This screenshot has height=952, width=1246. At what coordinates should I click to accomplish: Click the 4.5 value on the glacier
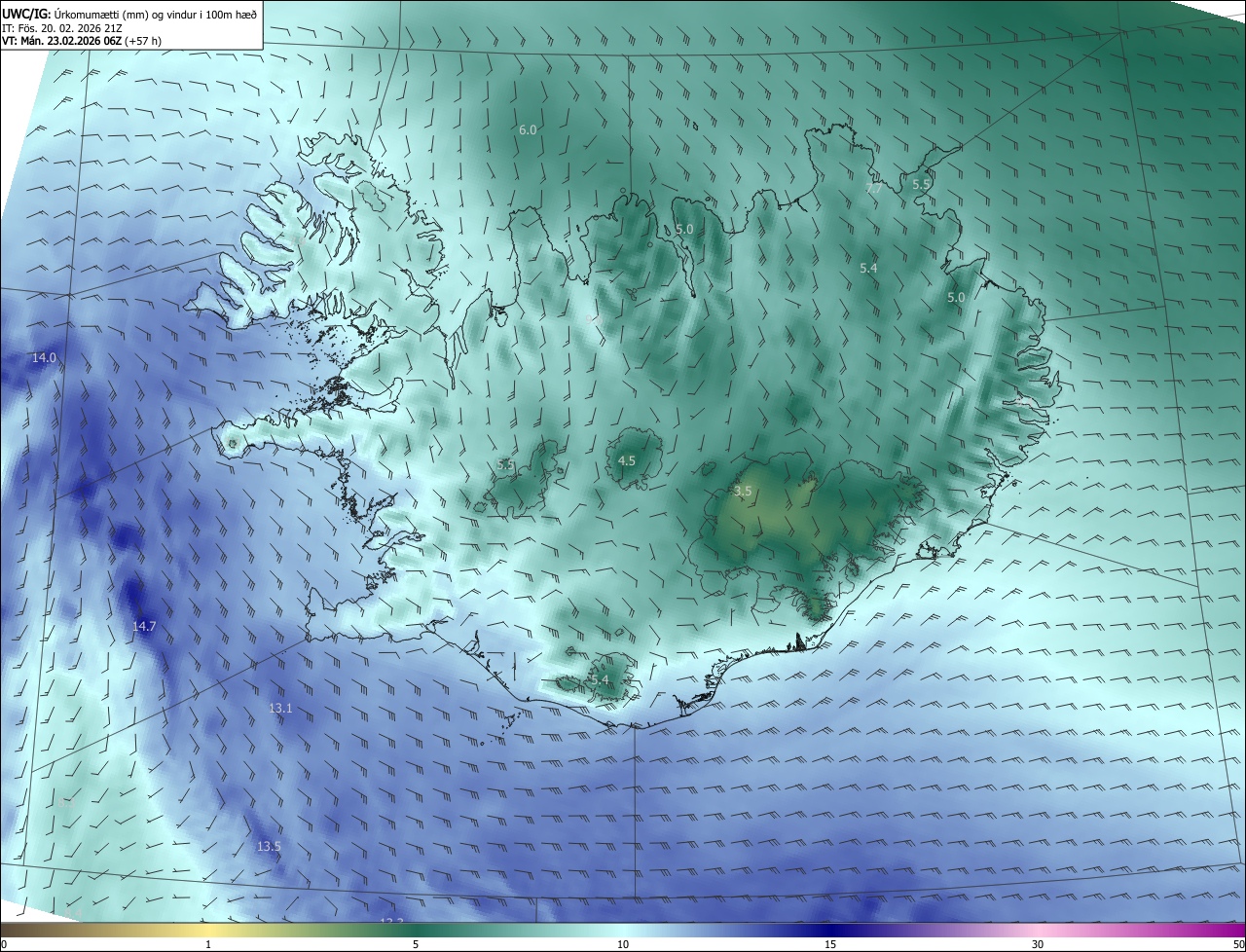tap(627, 460)
